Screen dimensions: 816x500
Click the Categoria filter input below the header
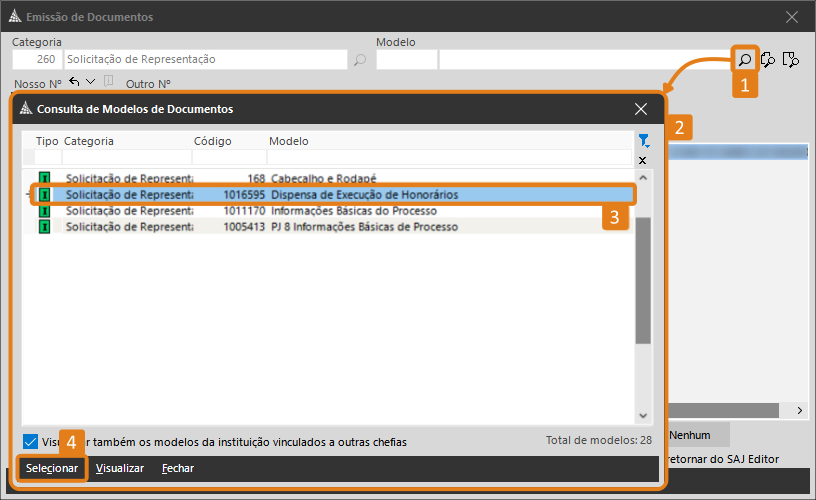pyautogui.click(x=126, y=158)
